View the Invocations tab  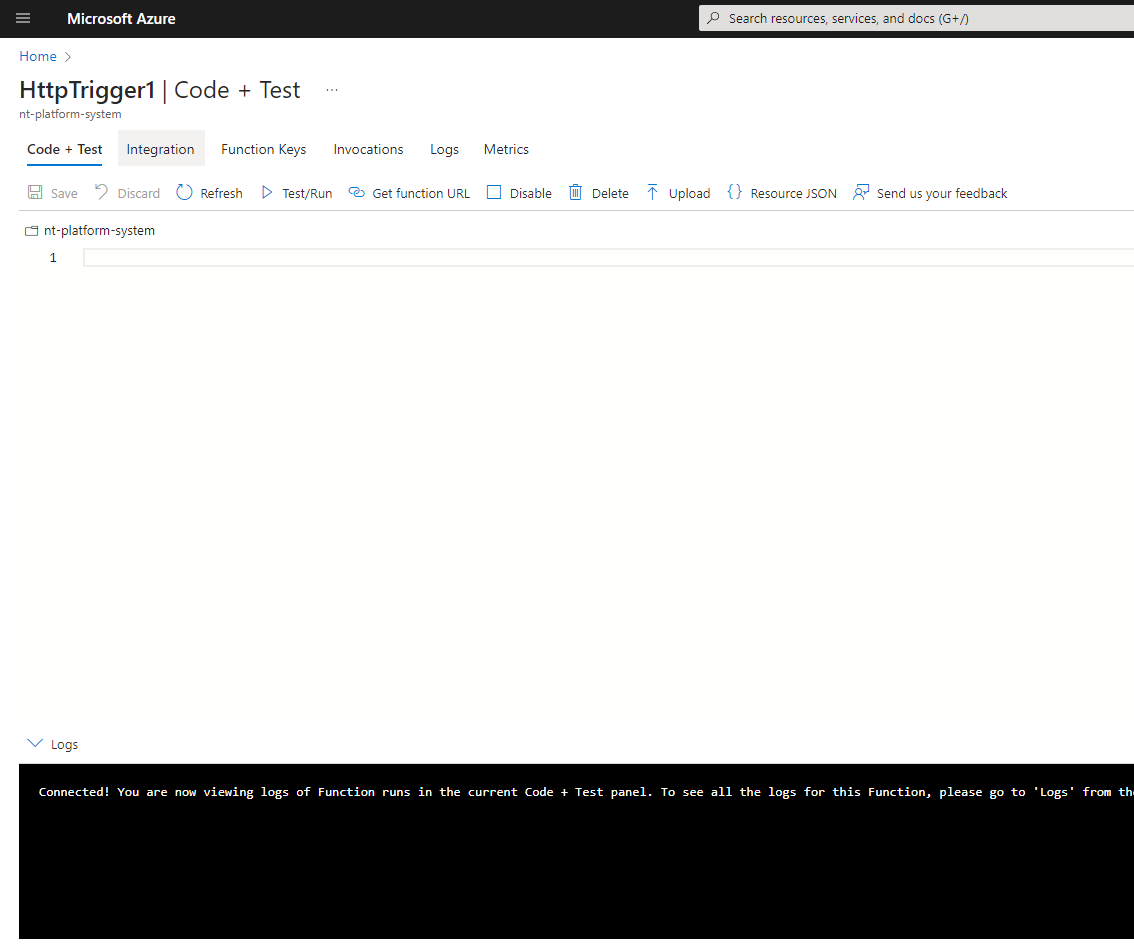pos(368,149)
